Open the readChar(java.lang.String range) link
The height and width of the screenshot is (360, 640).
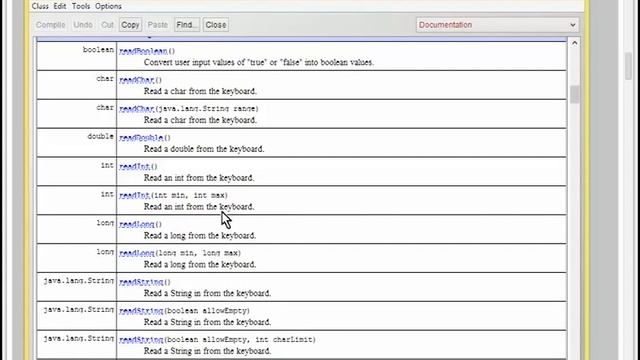click(137, 109)
